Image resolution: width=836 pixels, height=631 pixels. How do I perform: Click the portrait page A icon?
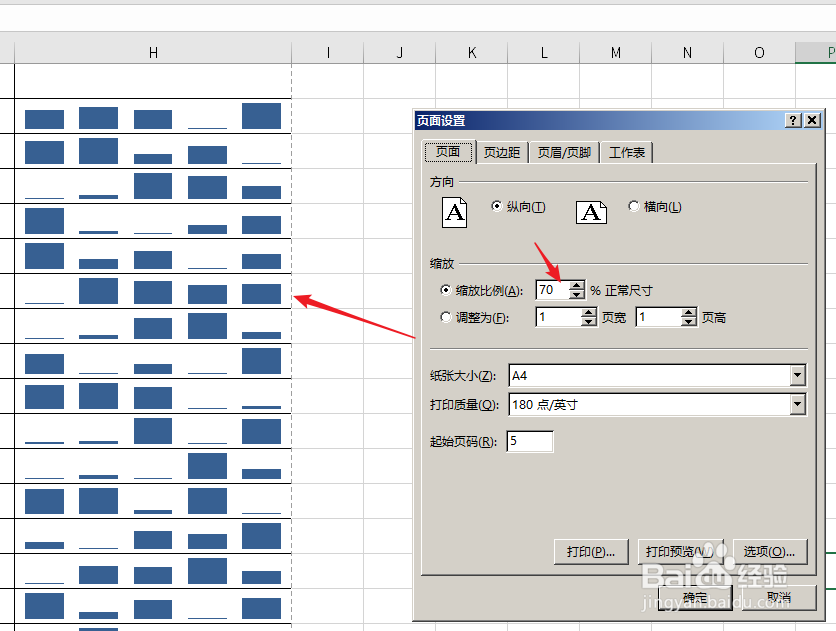point(454,213)
